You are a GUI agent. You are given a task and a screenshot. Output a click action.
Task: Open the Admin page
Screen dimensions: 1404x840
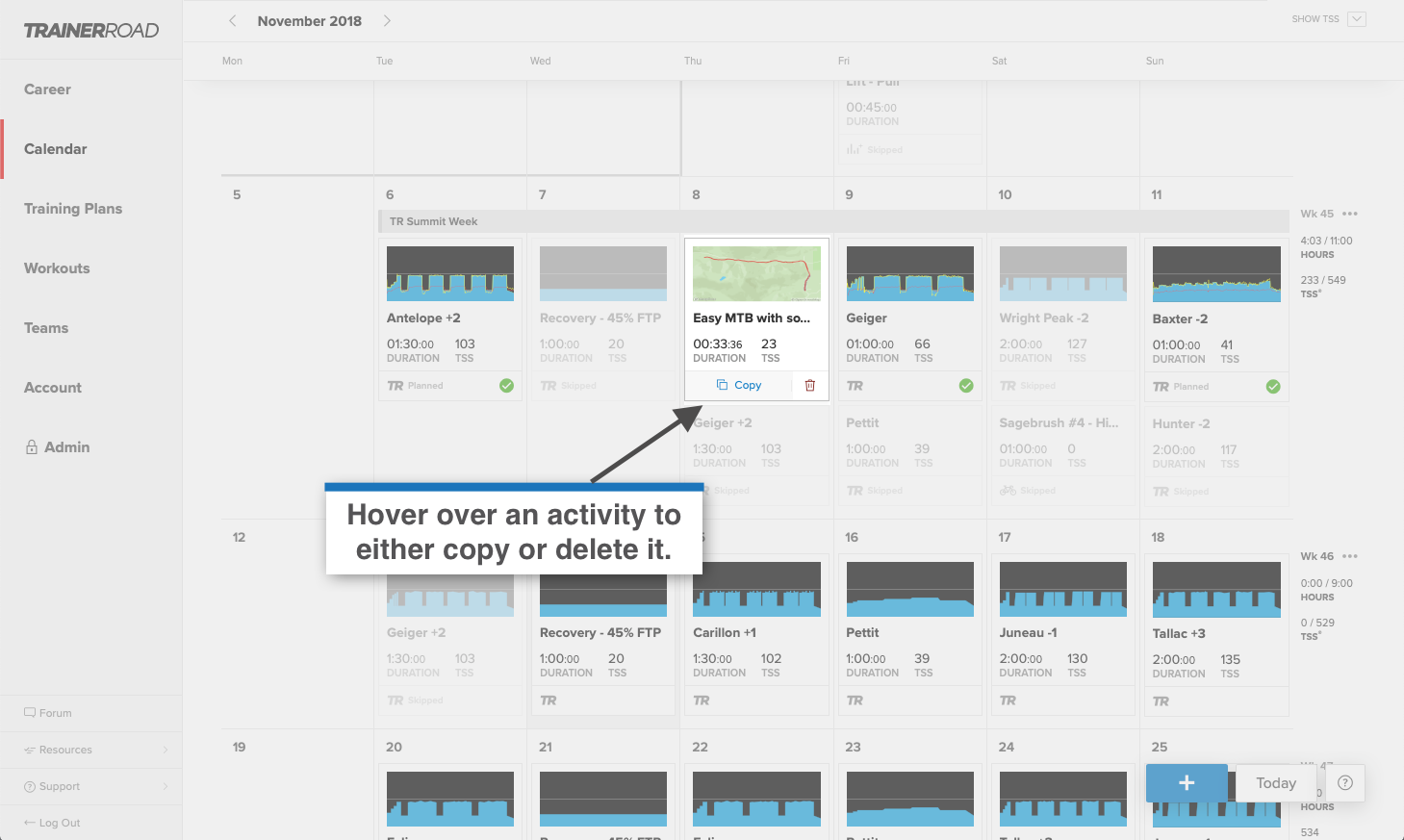pyautogui.click(x=57, y=447)
